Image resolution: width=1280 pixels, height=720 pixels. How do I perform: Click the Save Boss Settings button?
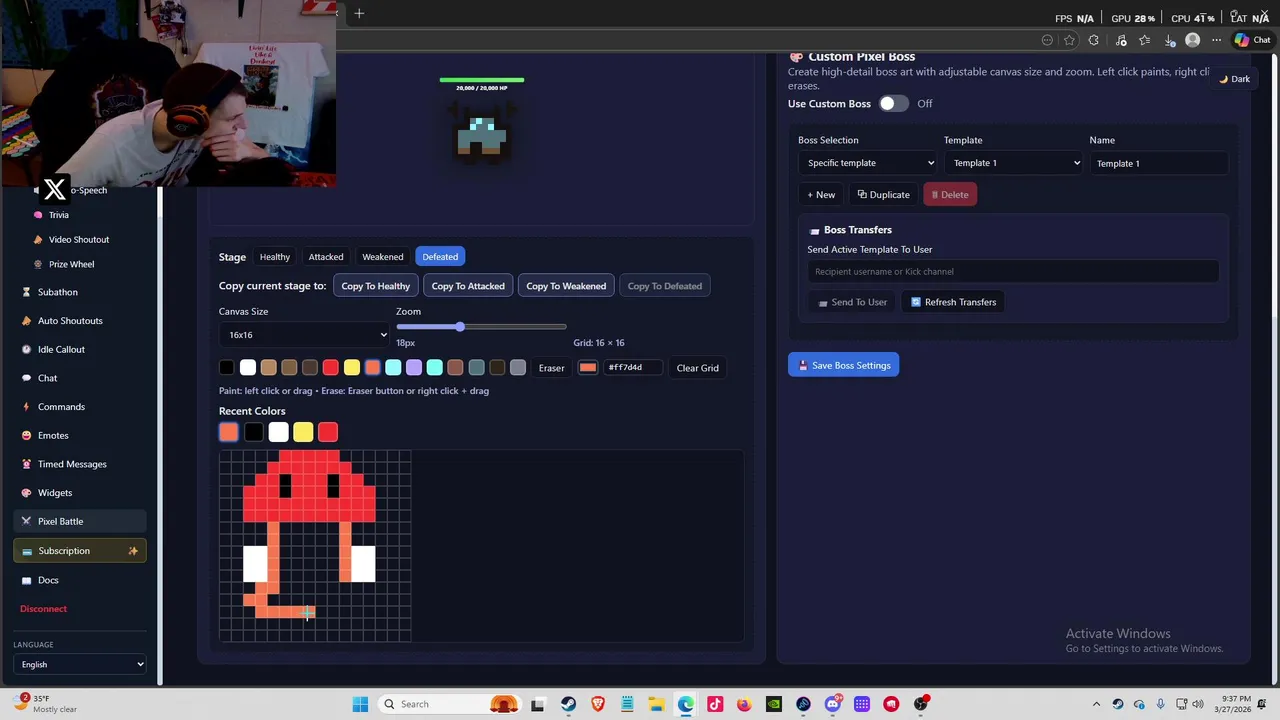(x=843, y=366)
